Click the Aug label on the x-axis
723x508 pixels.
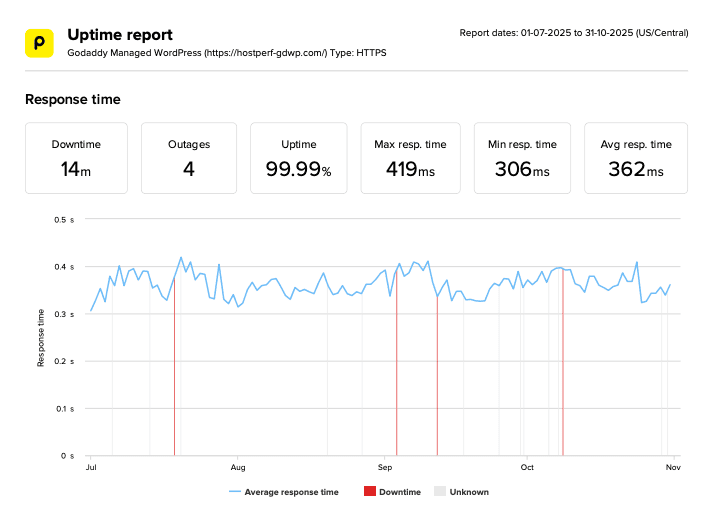[238, 467]
